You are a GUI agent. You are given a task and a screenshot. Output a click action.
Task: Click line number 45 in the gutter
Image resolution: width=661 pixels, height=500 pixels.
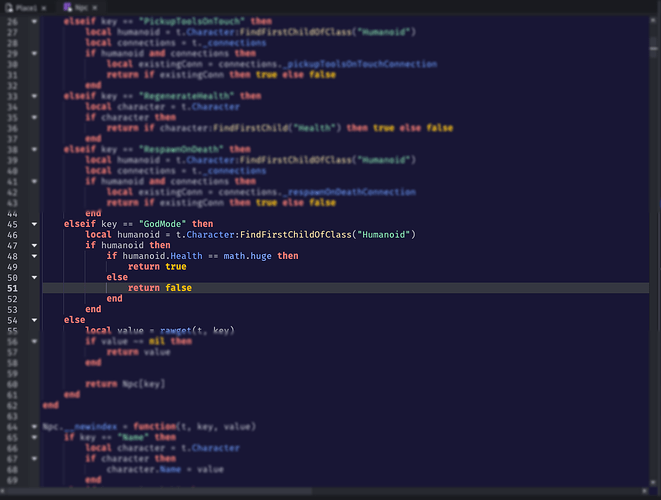(12, 224)
